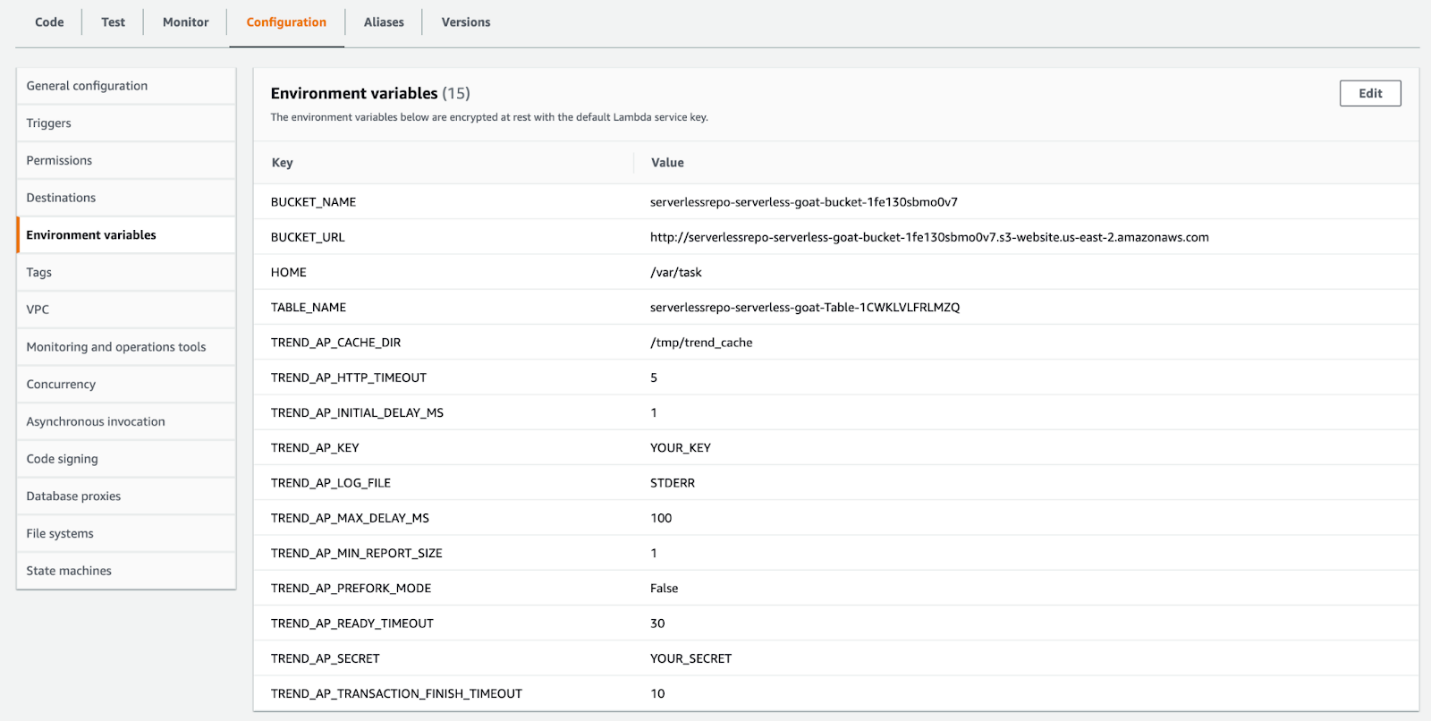Select Concurrency in the sidebar

tap(61, 384)
